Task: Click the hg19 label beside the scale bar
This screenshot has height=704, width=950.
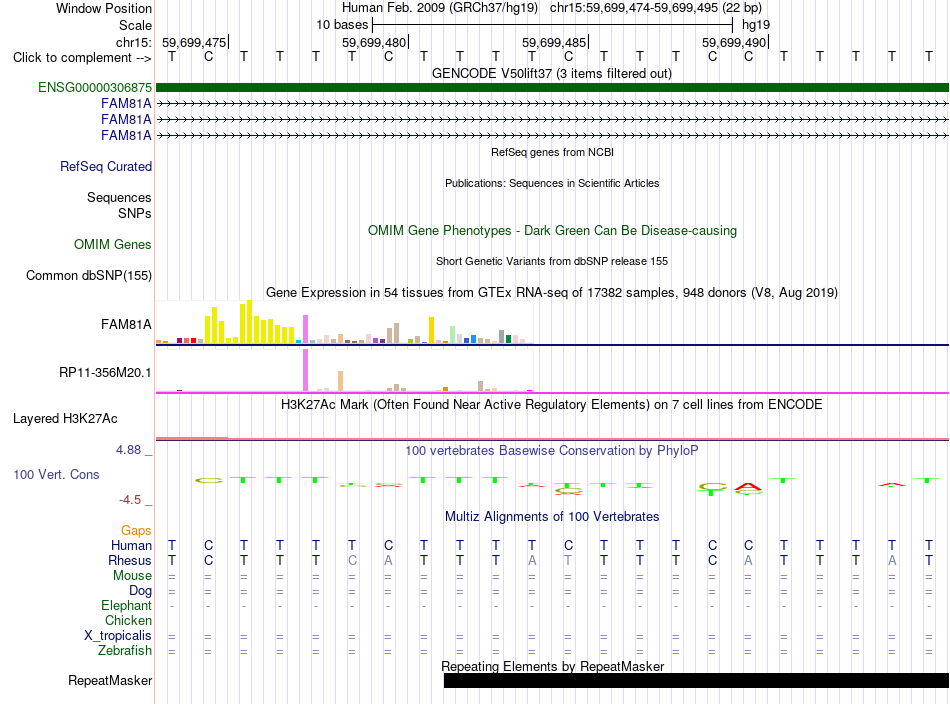Action: click(x=756, y=25)
